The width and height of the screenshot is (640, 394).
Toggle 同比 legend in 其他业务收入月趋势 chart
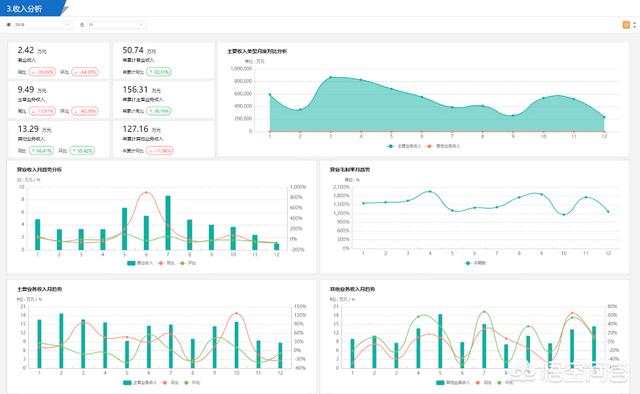pos(483,383)
